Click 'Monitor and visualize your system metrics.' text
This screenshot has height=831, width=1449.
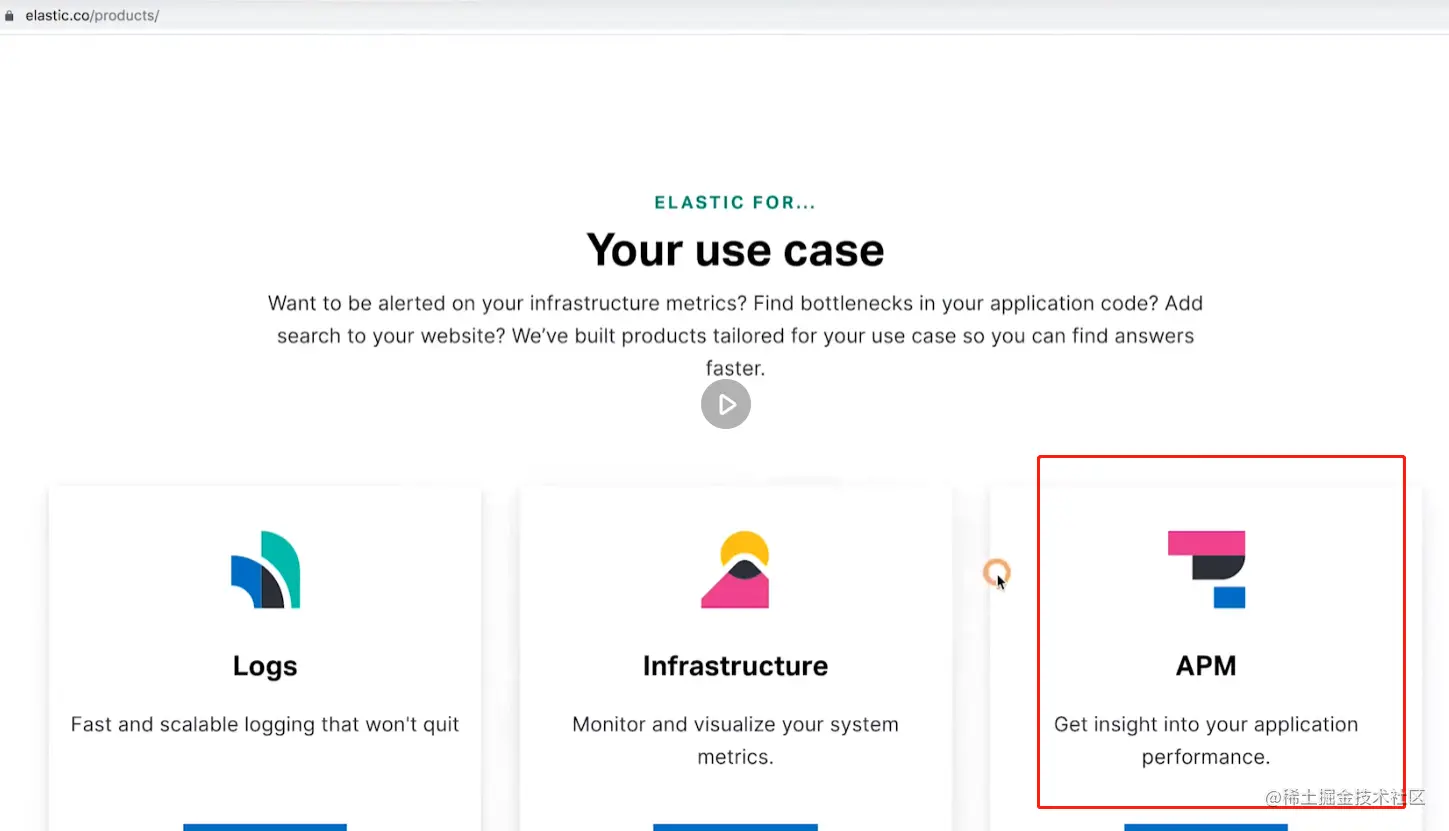(735, 740)
